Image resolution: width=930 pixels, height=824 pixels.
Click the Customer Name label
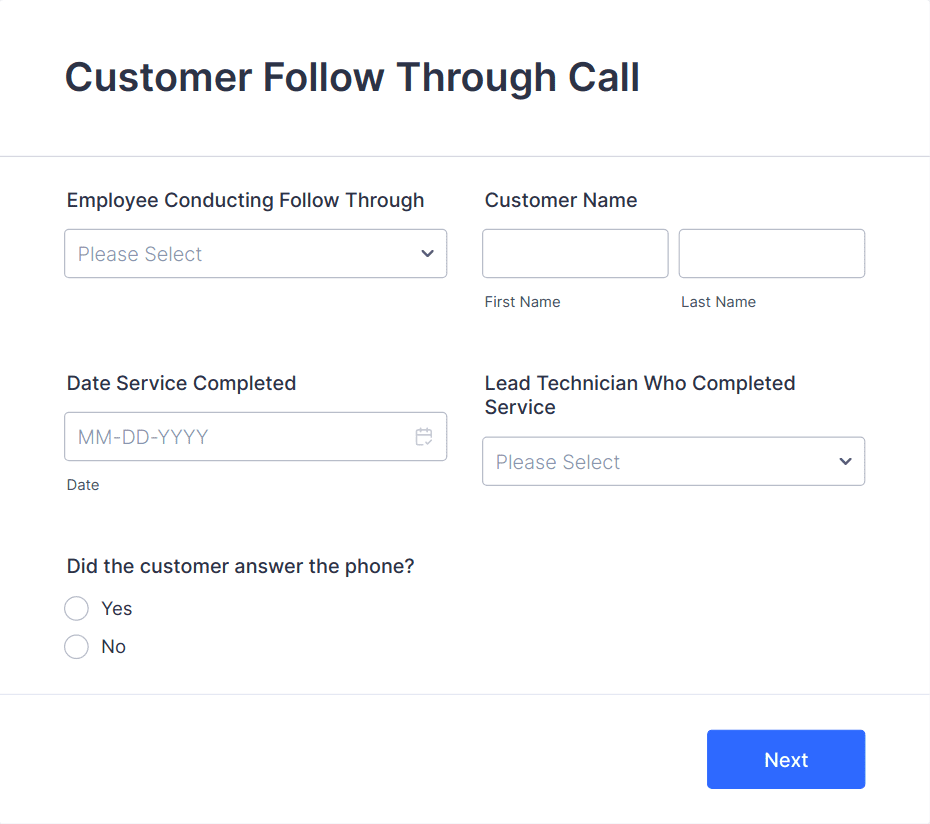point(560,200)
